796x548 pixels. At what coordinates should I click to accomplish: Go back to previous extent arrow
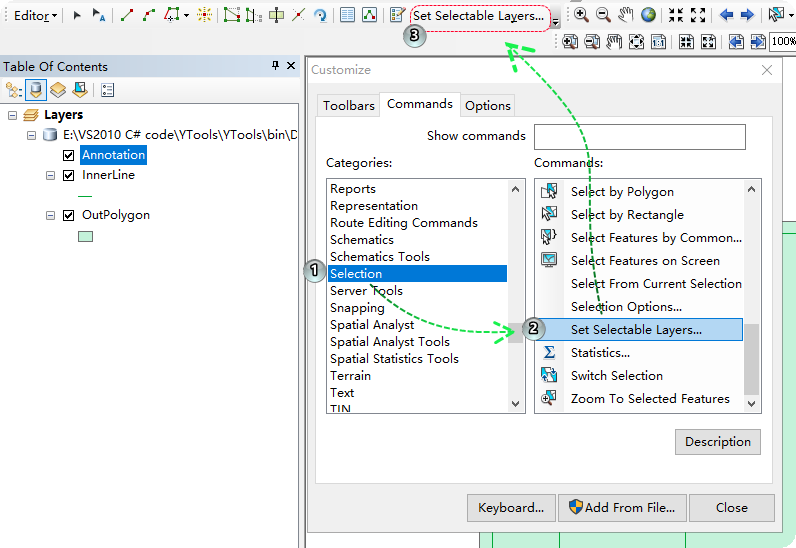[x=726, y=15]
